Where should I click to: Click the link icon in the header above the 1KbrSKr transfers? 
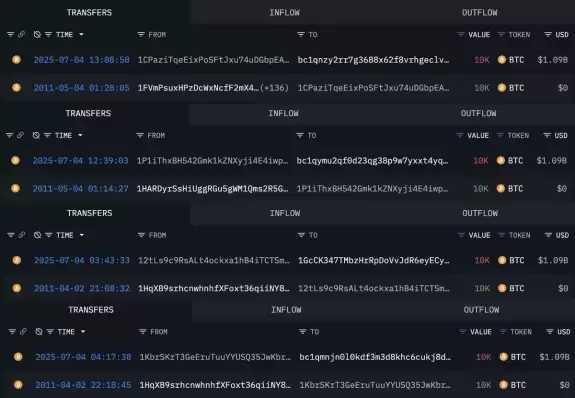coord(23,332)
